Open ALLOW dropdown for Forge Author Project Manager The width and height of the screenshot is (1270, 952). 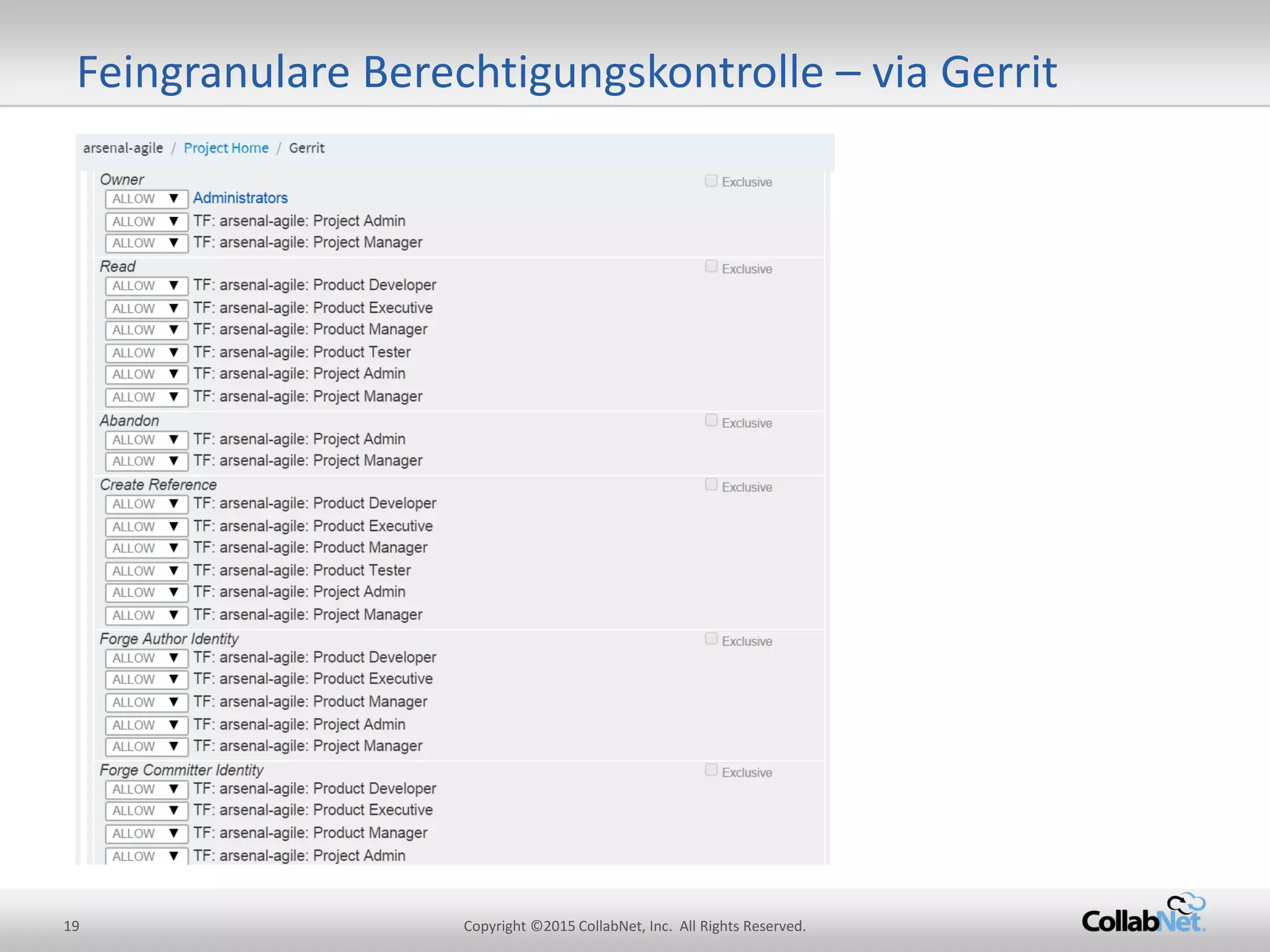pyautogui.click(x=146, y=746)
